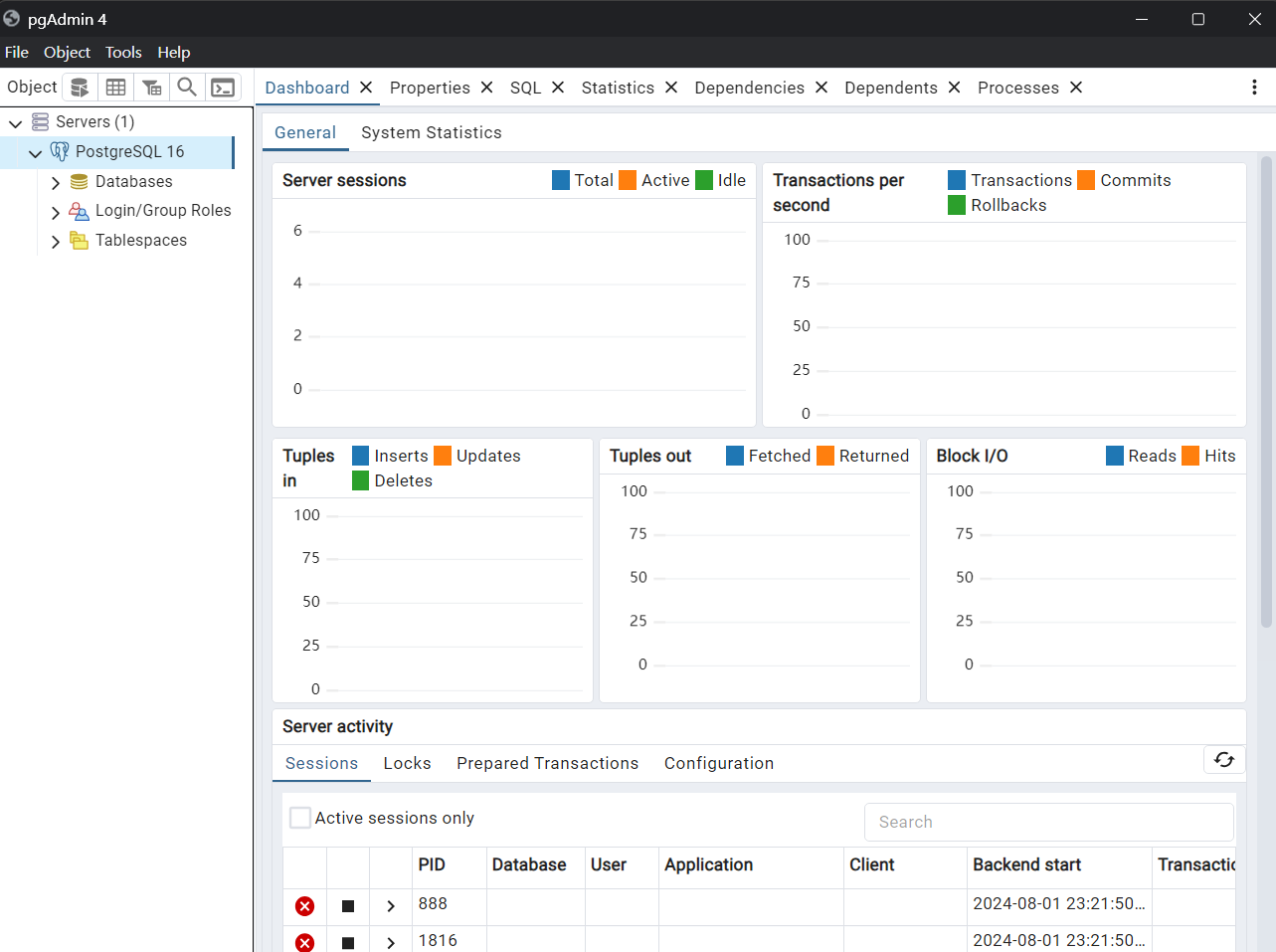Close the Processes tab
The height and width of the screenshot is (952, 1276).
pyautogui.click(x=1076, y=88)
